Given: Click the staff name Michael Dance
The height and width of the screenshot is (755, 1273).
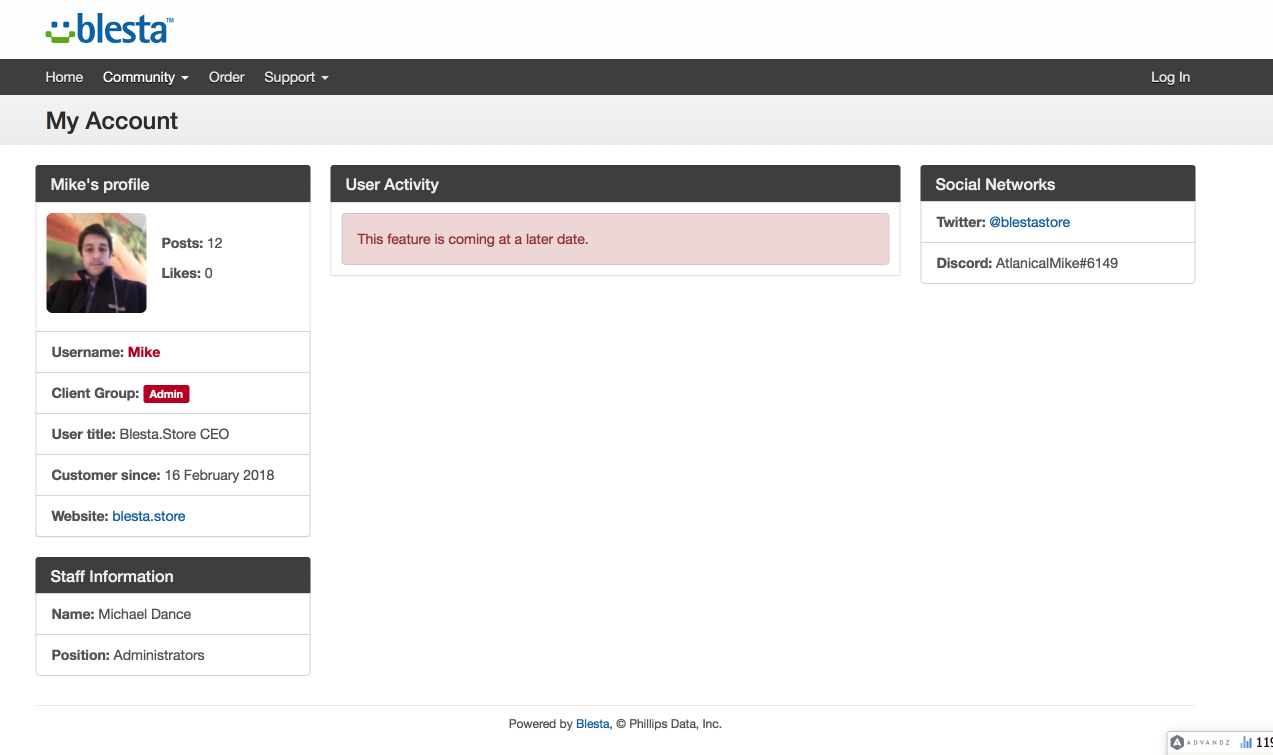Looking at the screenshot, I should click(144, 614).
